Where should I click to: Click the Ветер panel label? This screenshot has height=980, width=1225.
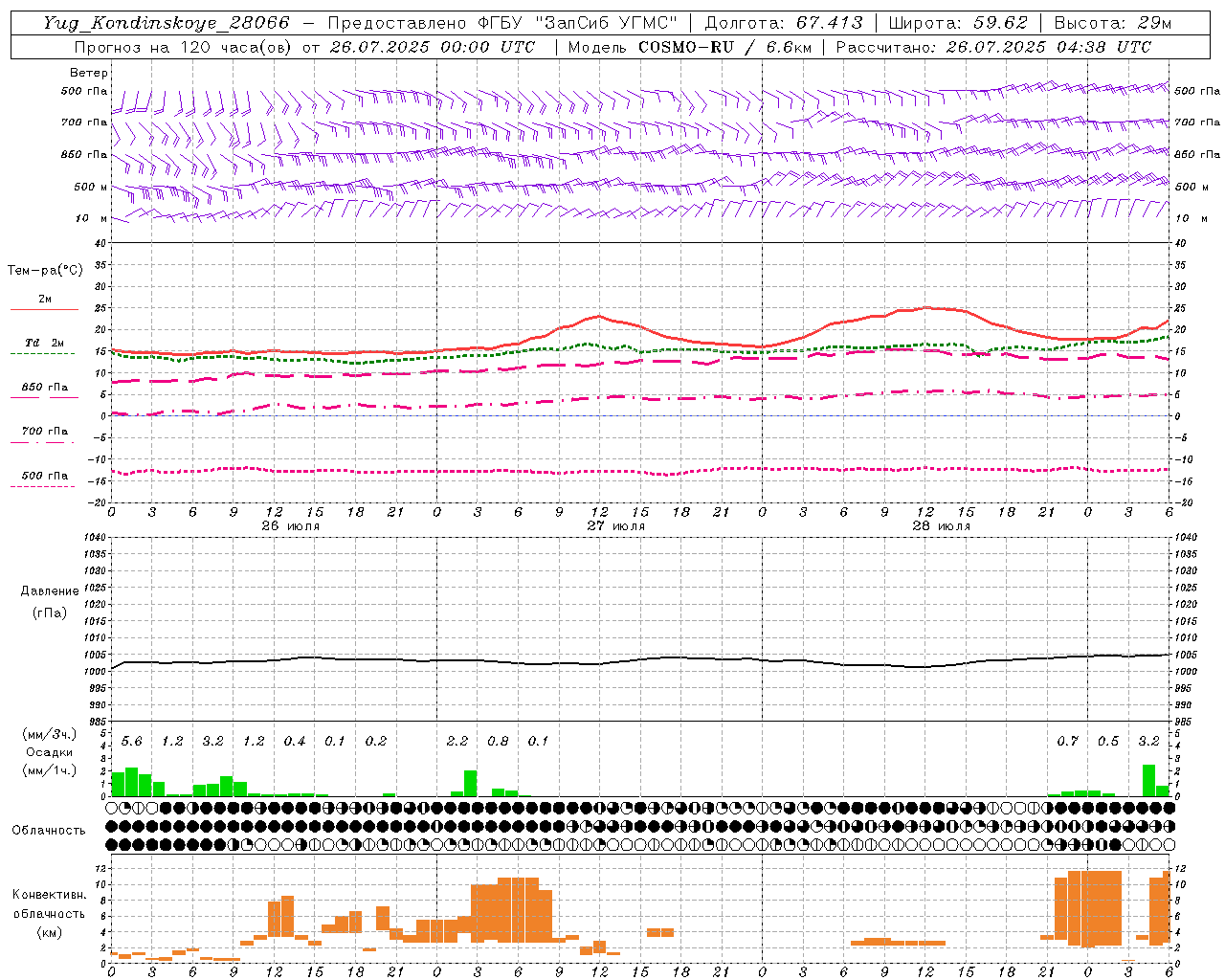click(x=89, y=73)
